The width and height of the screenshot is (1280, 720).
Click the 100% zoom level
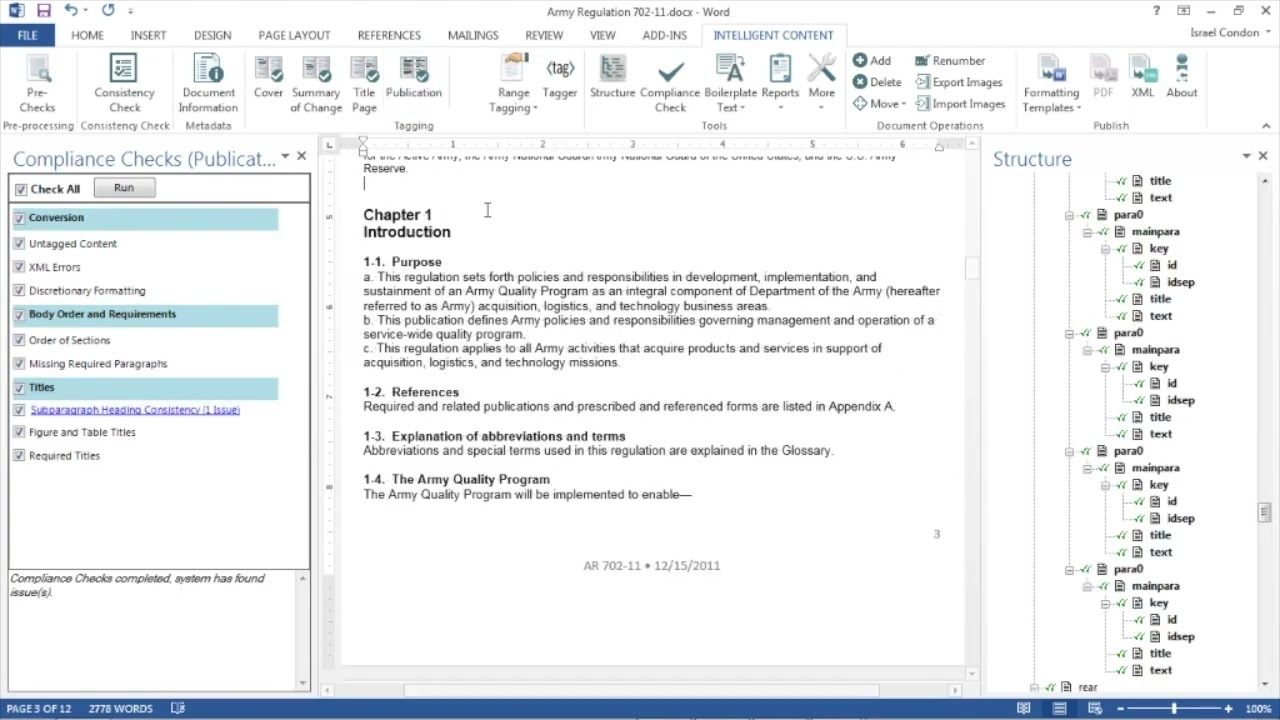tap(1258, 708)
